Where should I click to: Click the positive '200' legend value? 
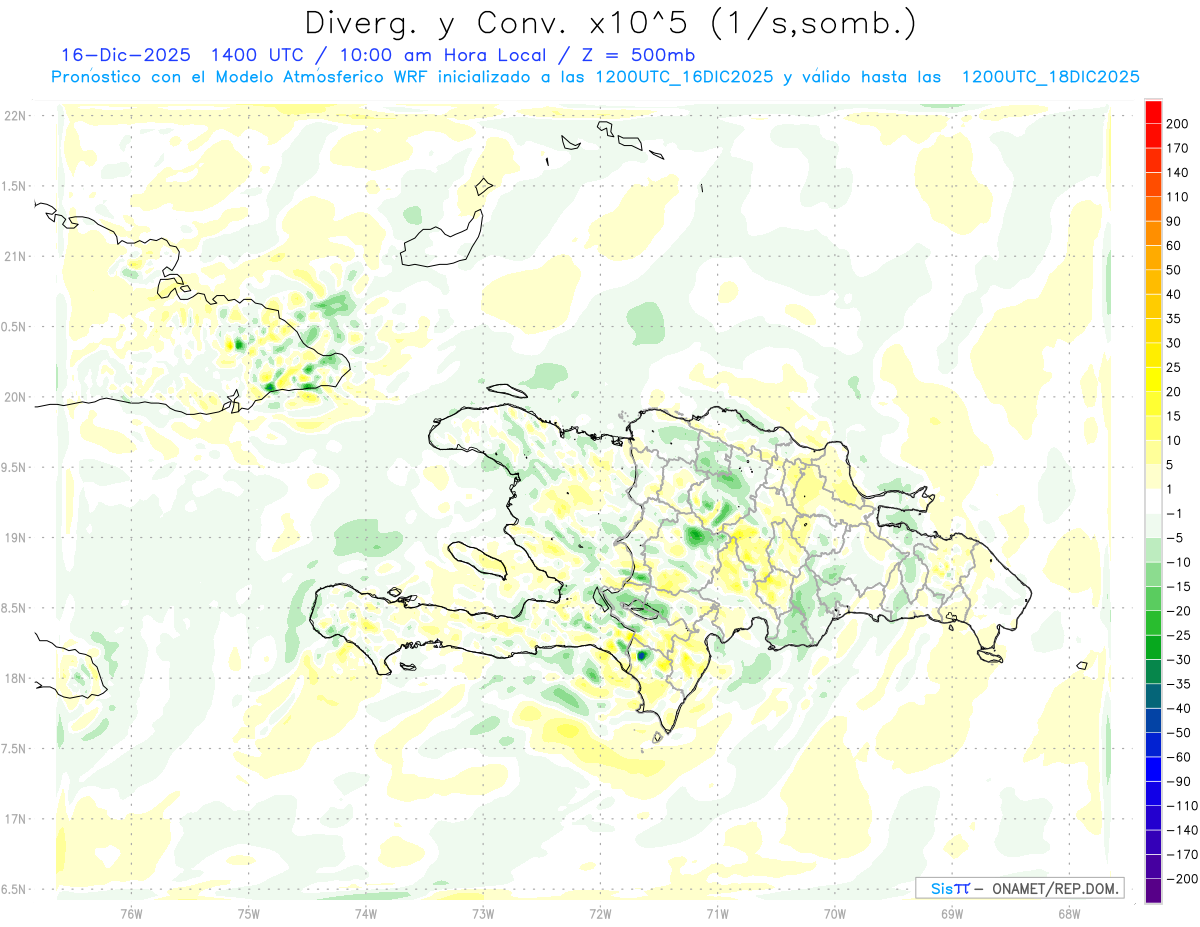coord(1177,124)
